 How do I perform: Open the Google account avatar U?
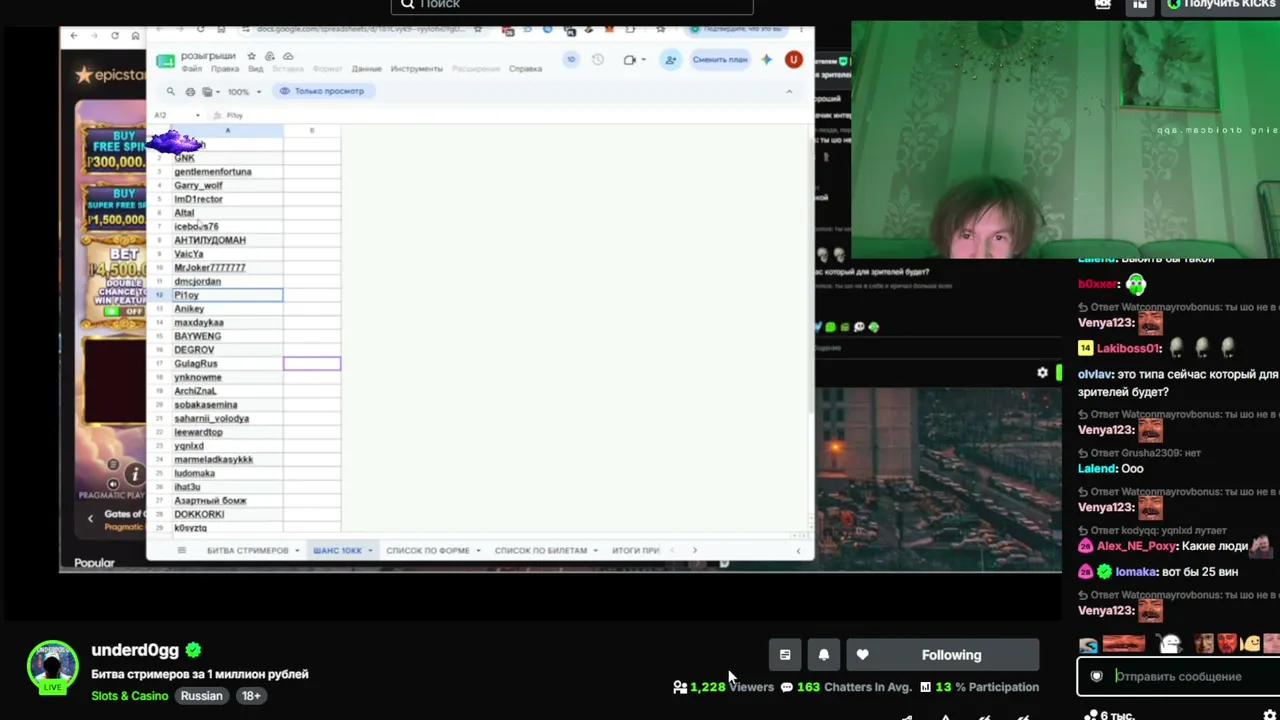click(x=794, y=60)
